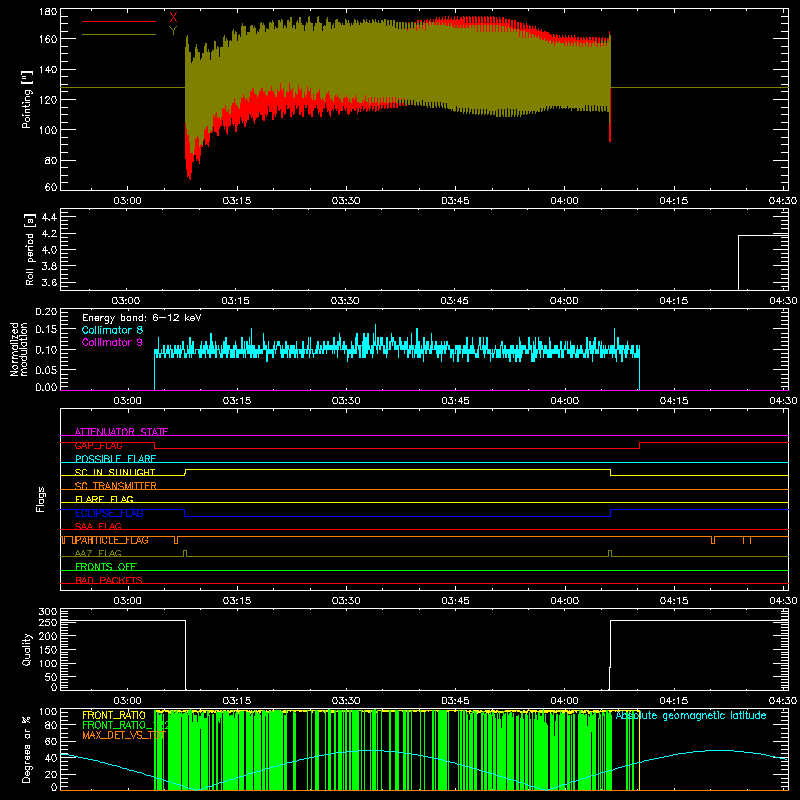
Task: Click the 3.6 tick on Roll period axis
Action: tap(49, 282)
